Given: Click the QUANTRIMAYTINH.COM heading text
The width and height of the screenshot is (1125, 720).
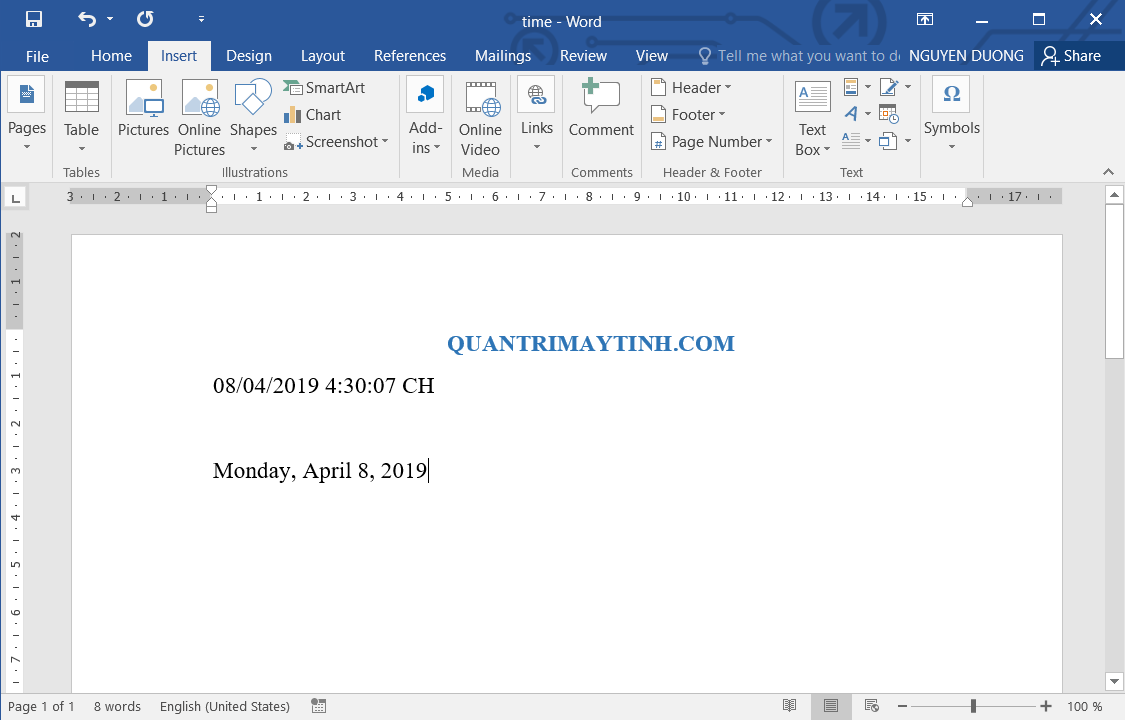Looking at the screenshot, I should [590, 344].
